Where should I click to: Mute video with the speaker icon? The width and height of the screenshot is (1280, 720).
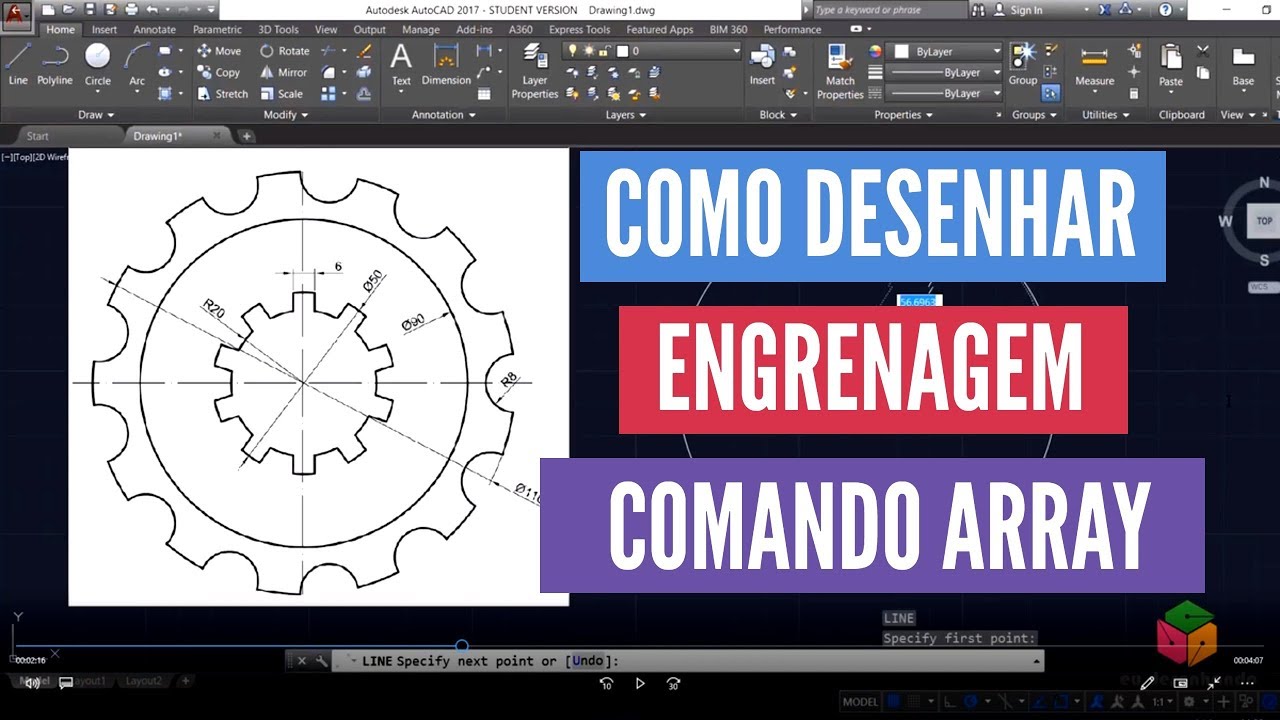(x=33, y=683)
